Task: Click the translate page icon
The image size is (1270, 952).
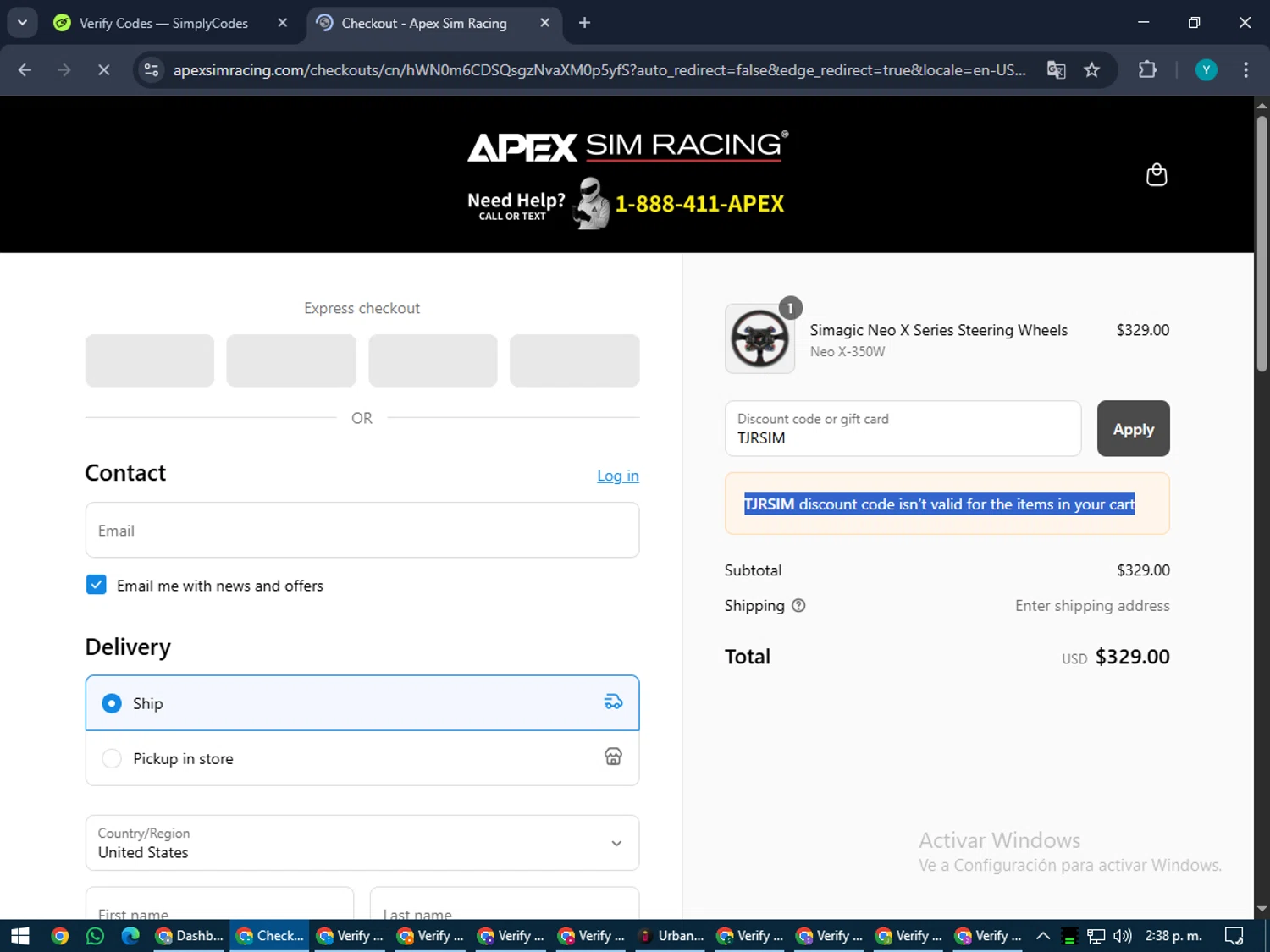Action: click(x=1056, y=70)
